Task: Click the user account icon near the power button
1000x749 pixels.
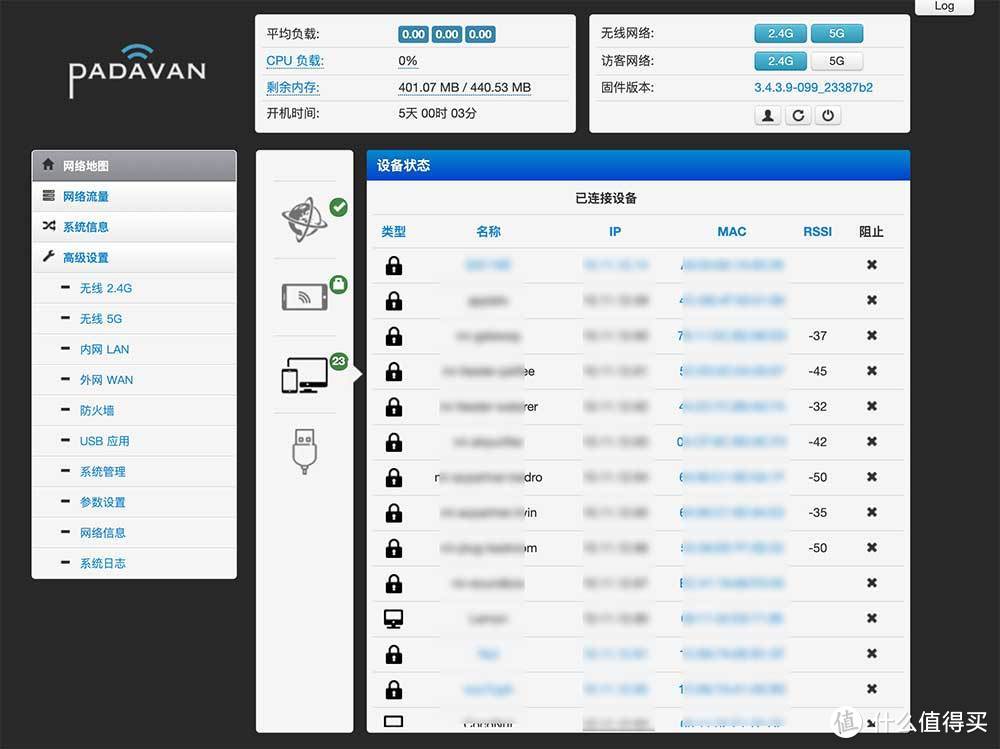Action: (x=767, y=115)
